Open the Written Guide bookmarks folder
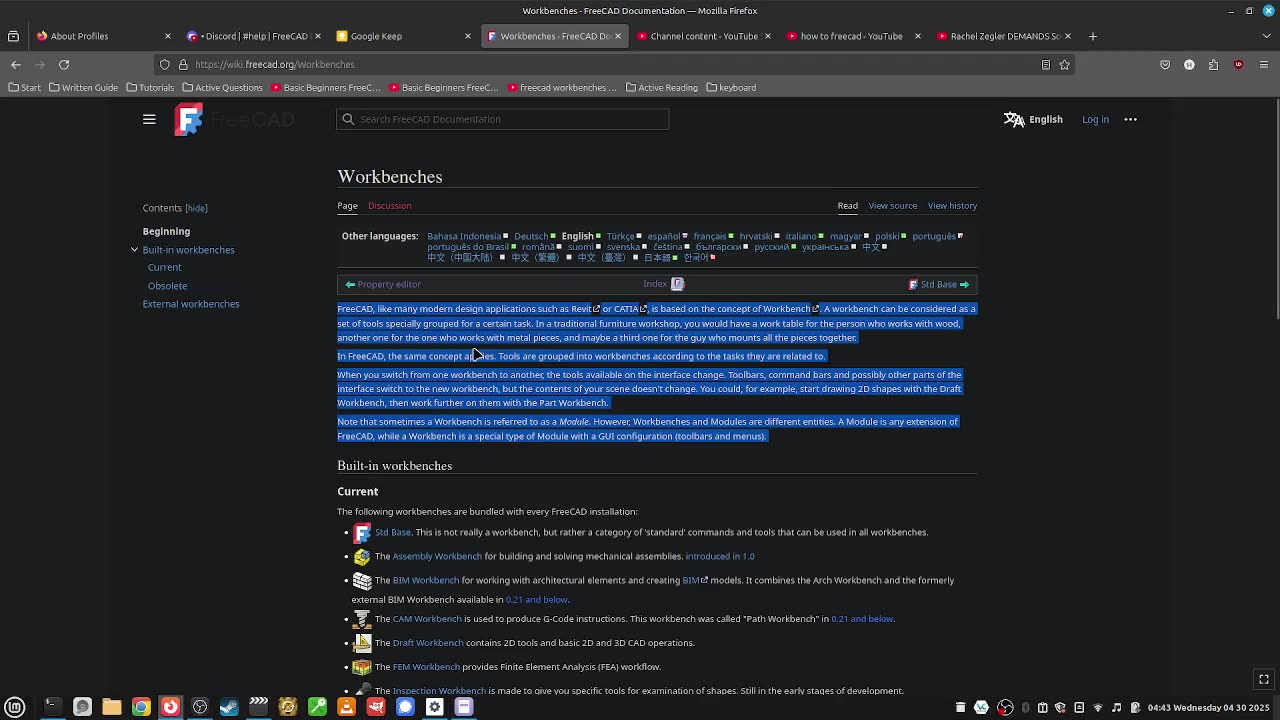Screen dimensions: 1280x720 pyautogui.click(x=83, y=88)
